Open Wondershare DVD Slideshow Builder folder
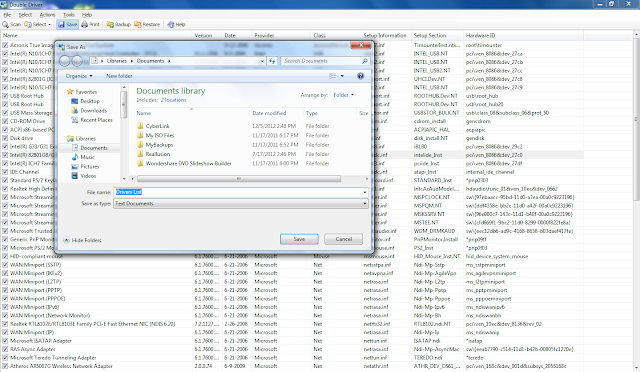The height and width of the screenshot is (372, 640). pyautogui.click(x=189, y=163)
